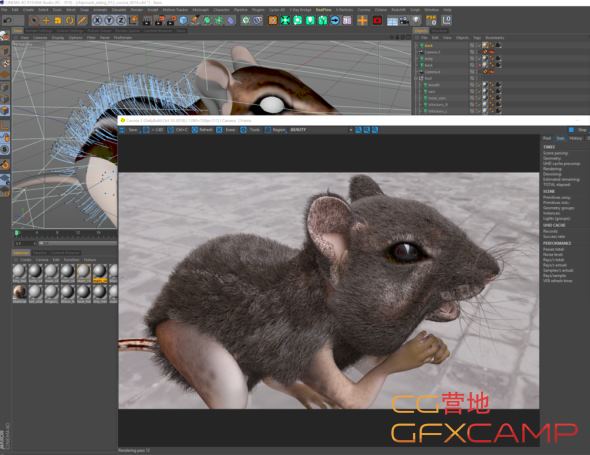Click the red record icon in top toolbar
The width and height of the screenshot is (590, 455).
[x=377, y=20]
